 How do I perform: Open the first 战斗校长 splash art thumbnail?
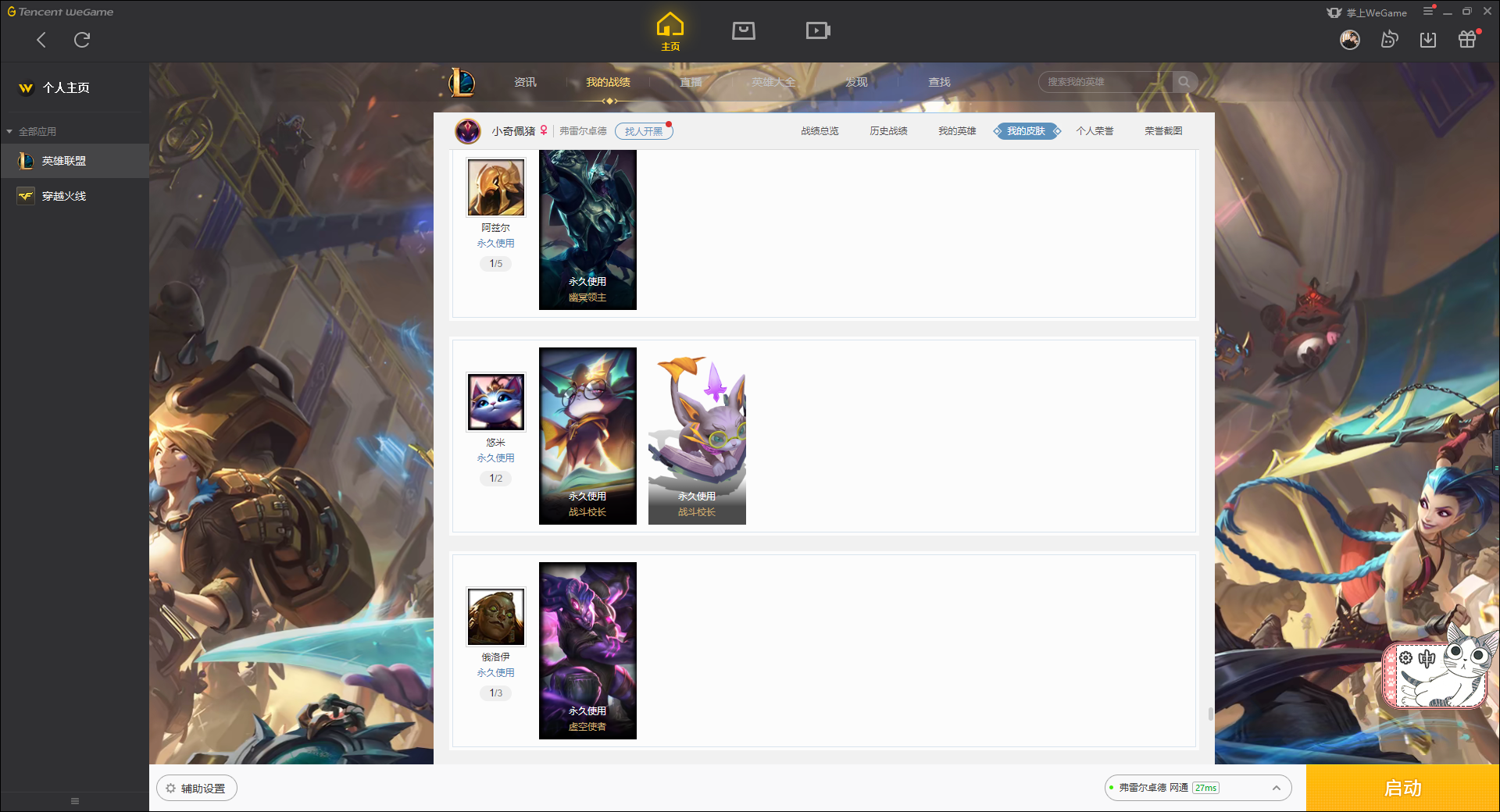click(587, 436)
